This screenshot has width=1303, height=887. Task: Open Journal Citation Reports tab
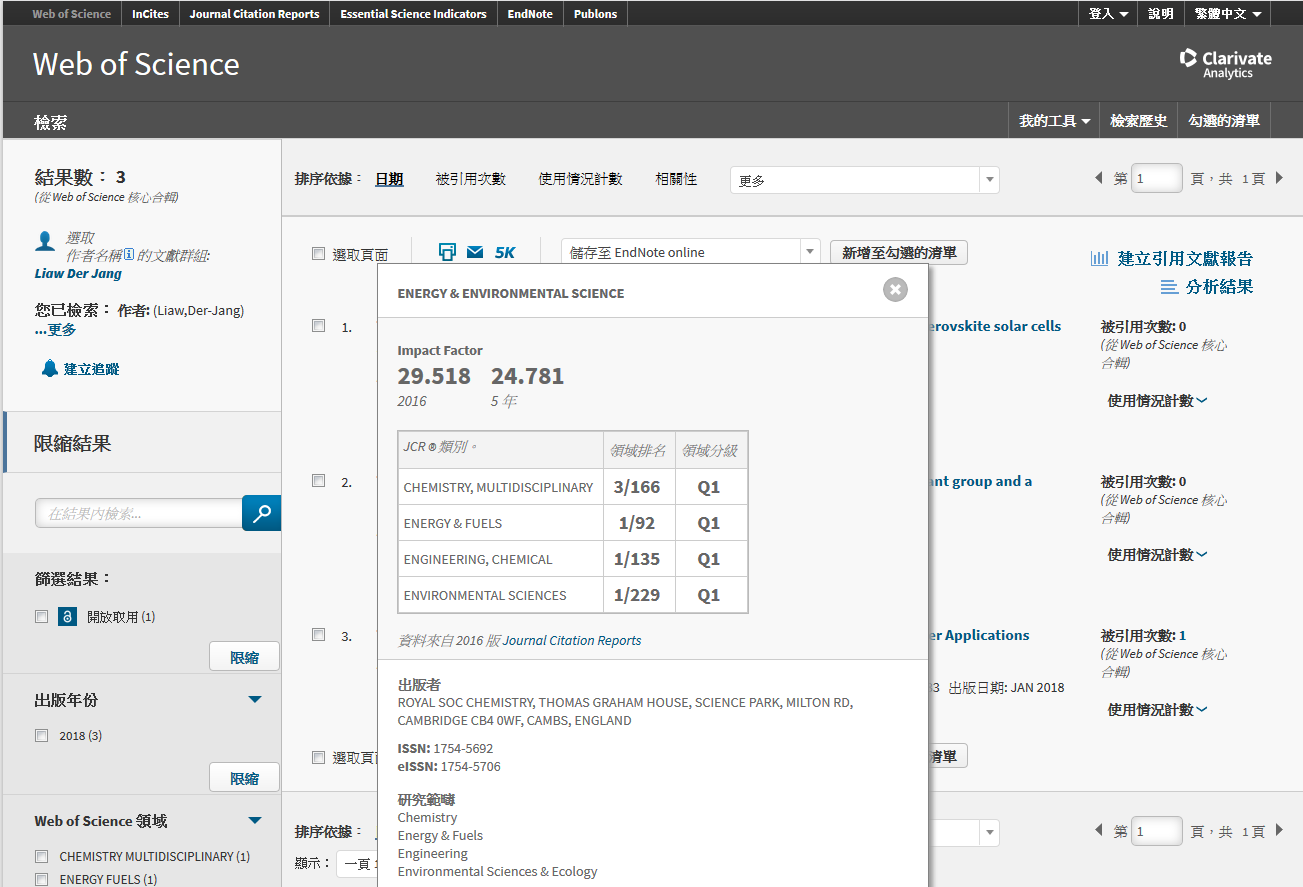tap(254, 14)
